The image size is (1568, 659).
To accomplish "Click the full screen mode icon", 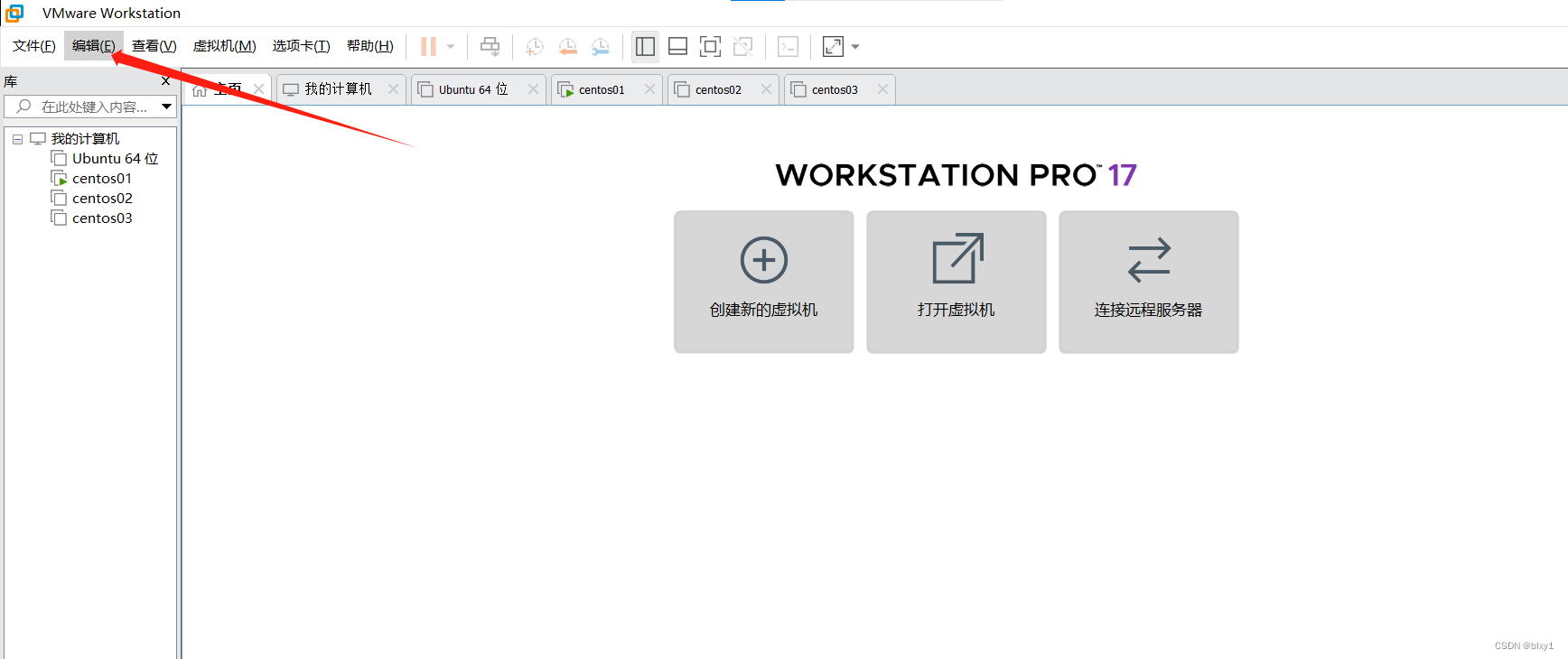I will (710, 46).
